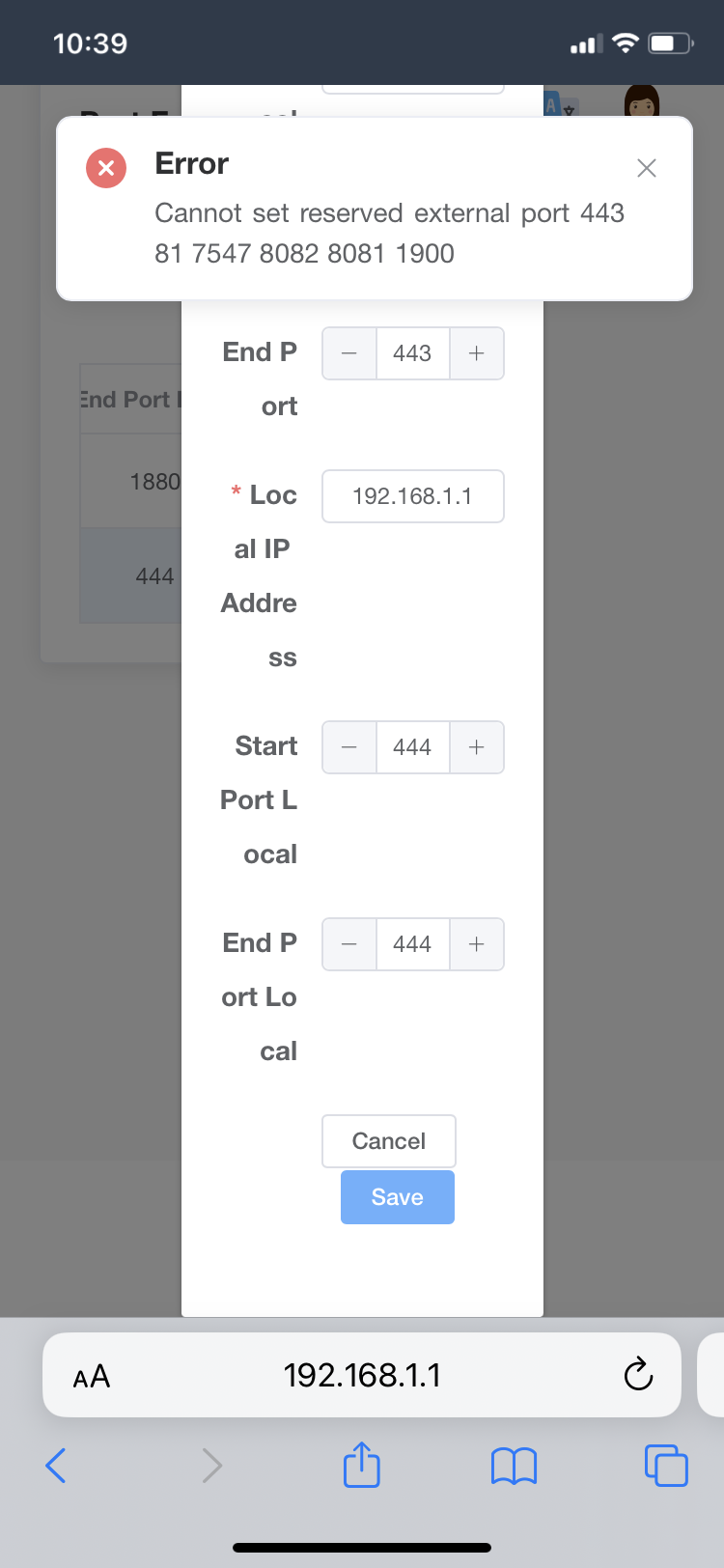Click the End Port Local 444 field

[413, 944]
